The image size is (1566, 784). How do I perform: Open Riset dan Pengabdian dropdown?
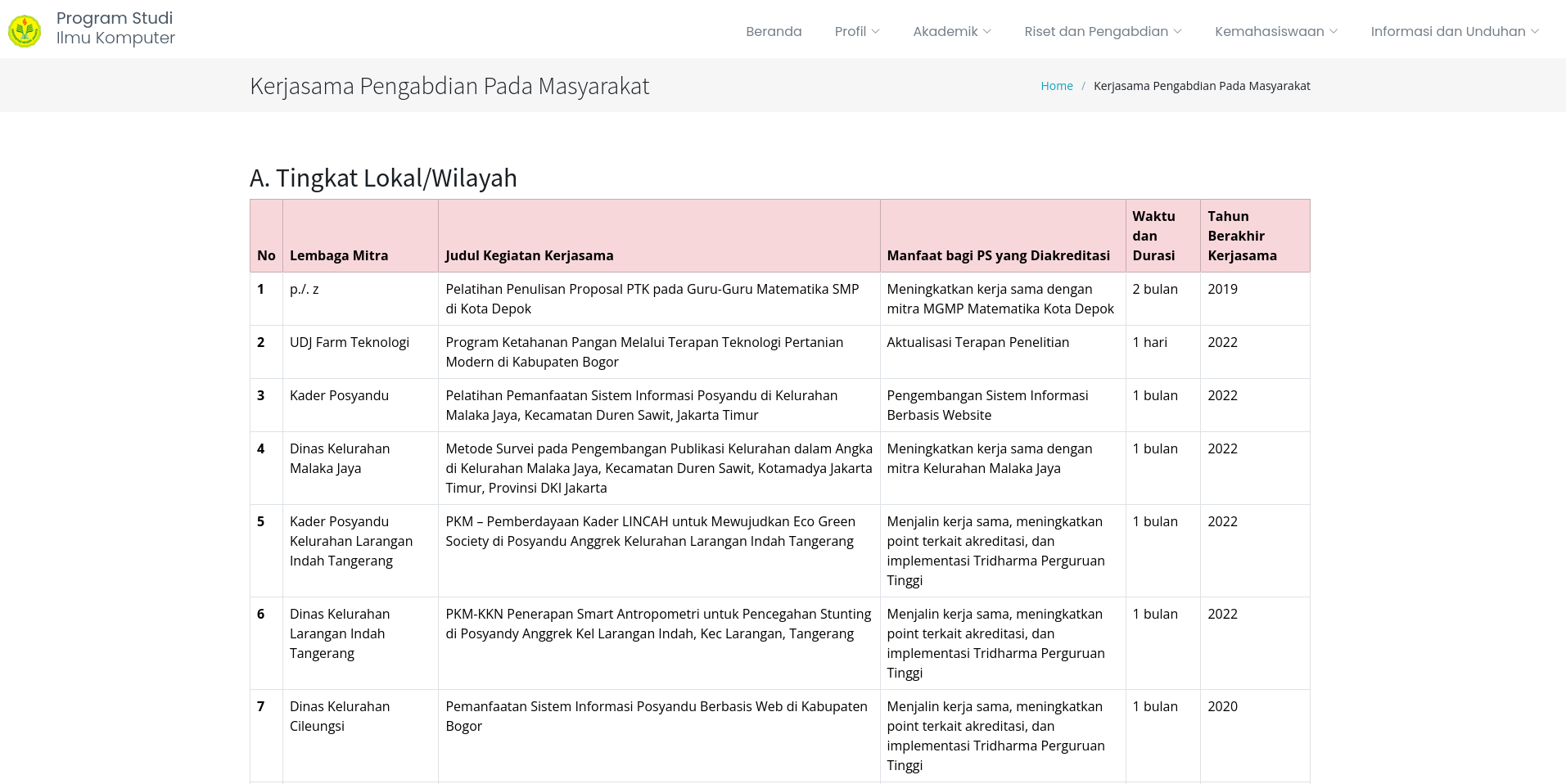pyautogui.click(x=1103, y=31)
